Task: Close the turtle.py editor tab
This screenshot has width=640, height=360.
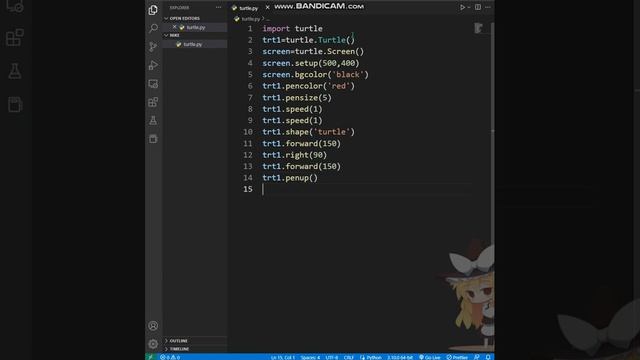Action: [267, 7]
